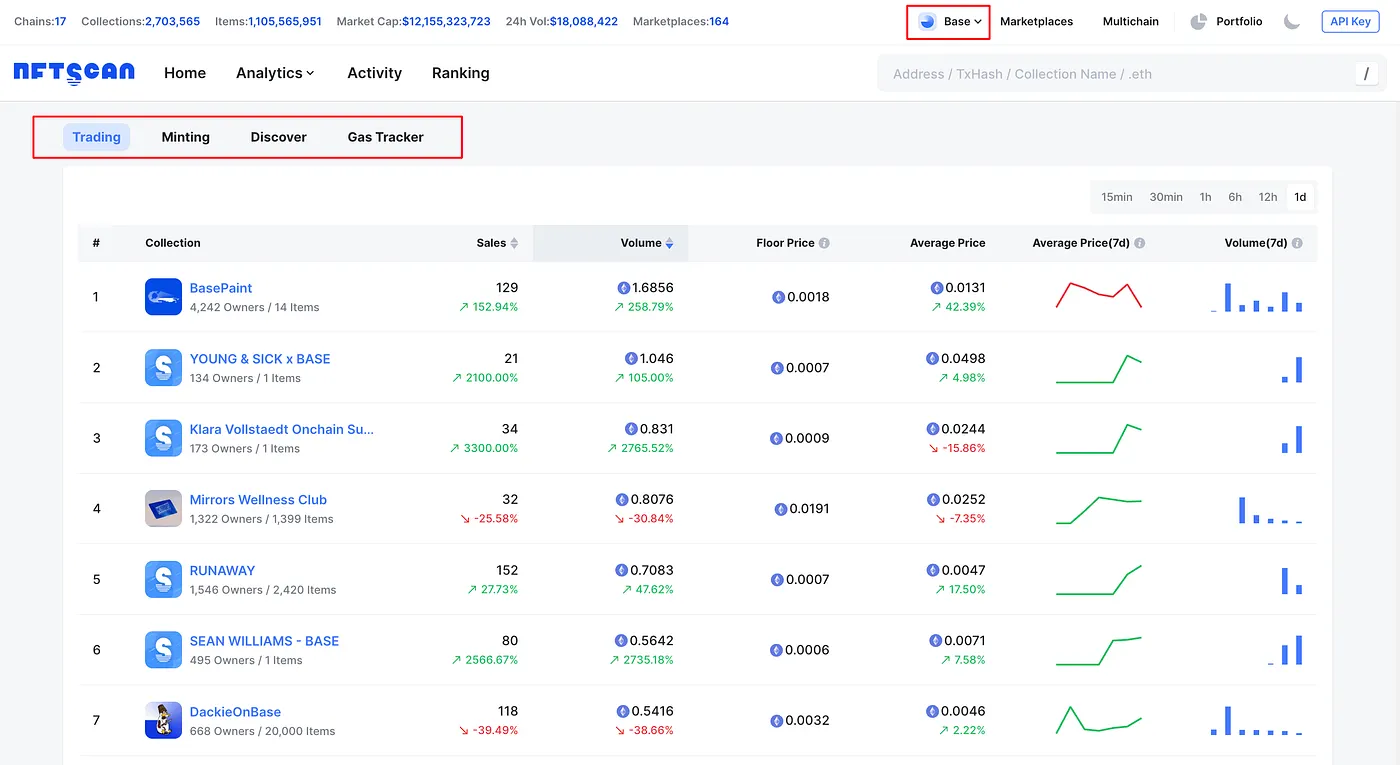Image resolution: width=1400 pixels, height=765 pixels.
Task: Click the Base chain logo icon
Action: click(x=927, y=21)
